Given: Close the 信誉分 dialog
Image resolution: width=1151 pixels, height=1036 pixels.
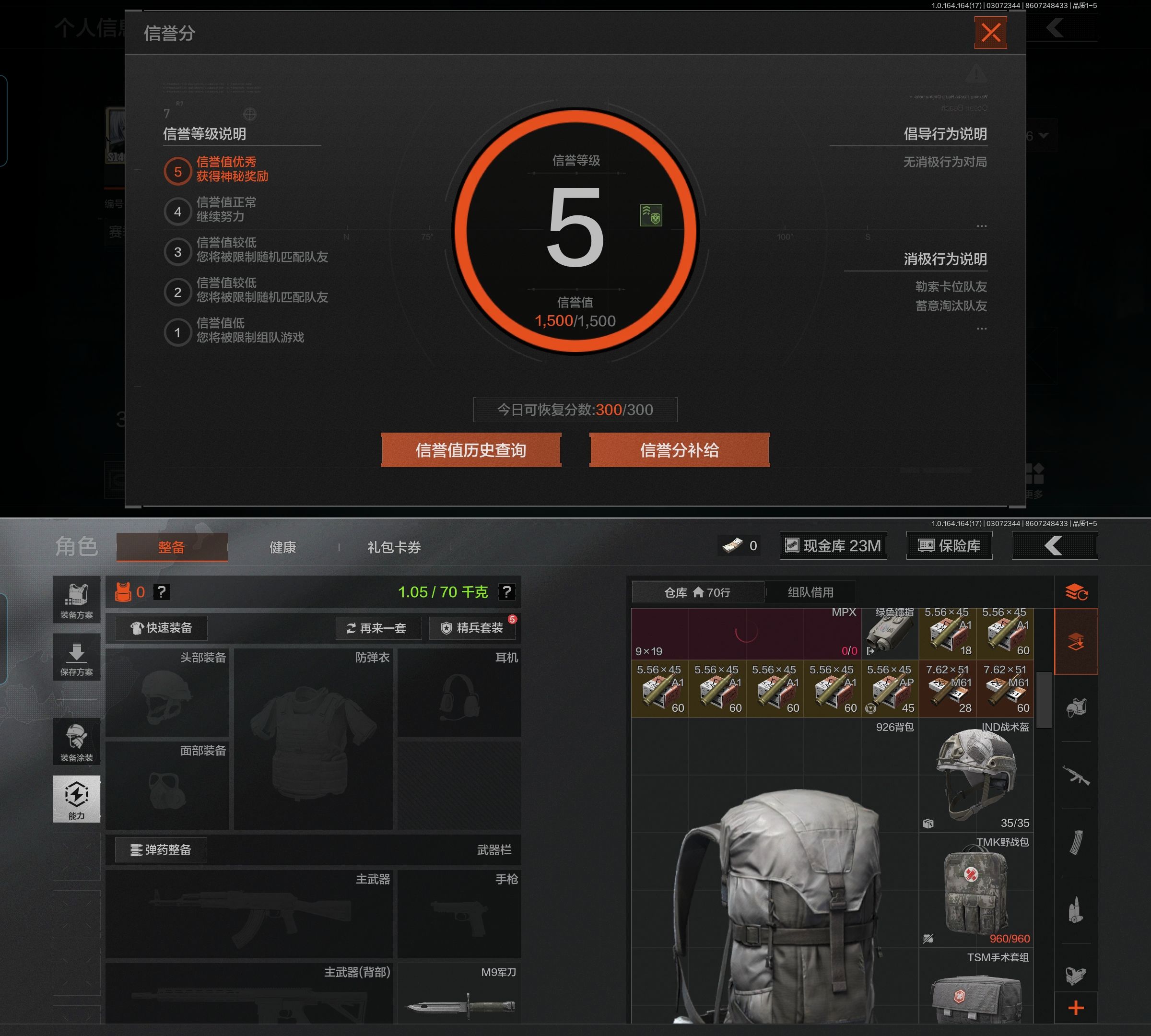Looking at the screenshot, I should [990, 33].
